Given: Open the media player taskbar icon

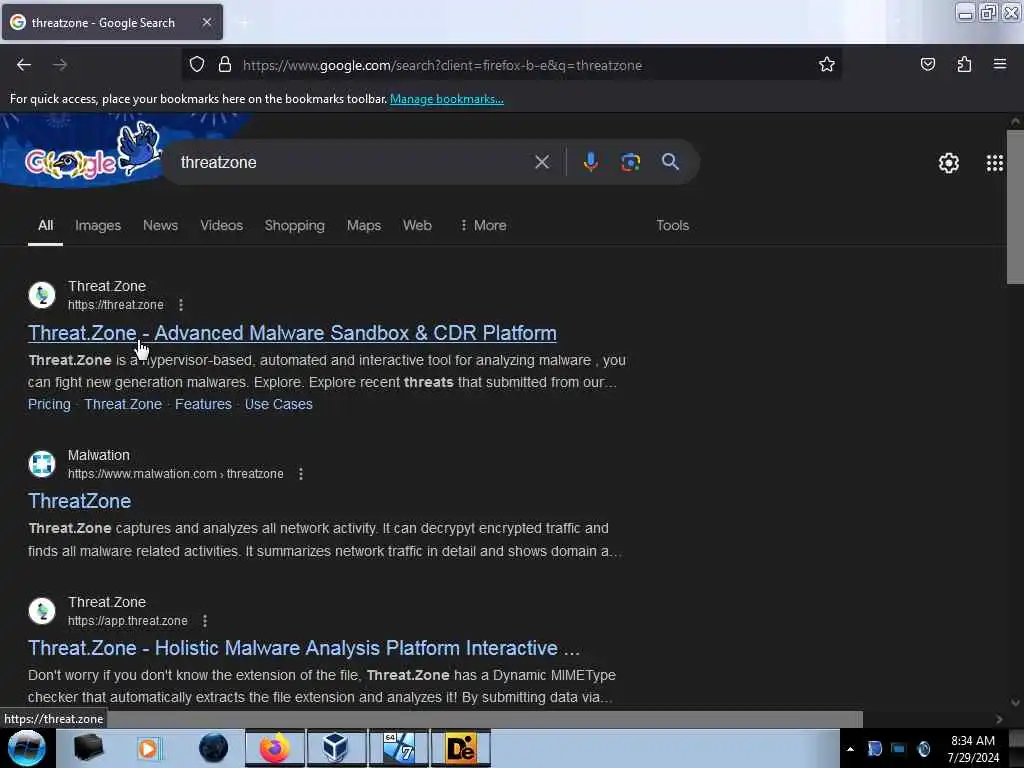Looking at the screenshot, I should (148, 748).
